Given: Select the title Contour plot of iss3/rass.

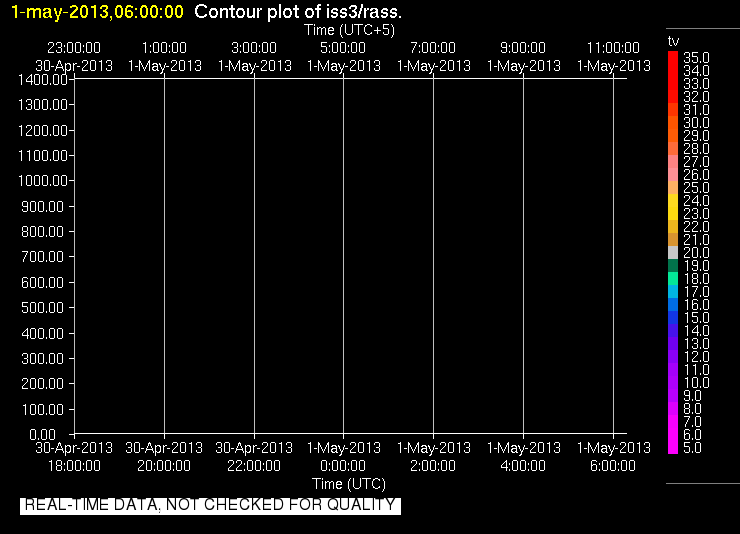Looking at the screenshot, I should [298, 12].
